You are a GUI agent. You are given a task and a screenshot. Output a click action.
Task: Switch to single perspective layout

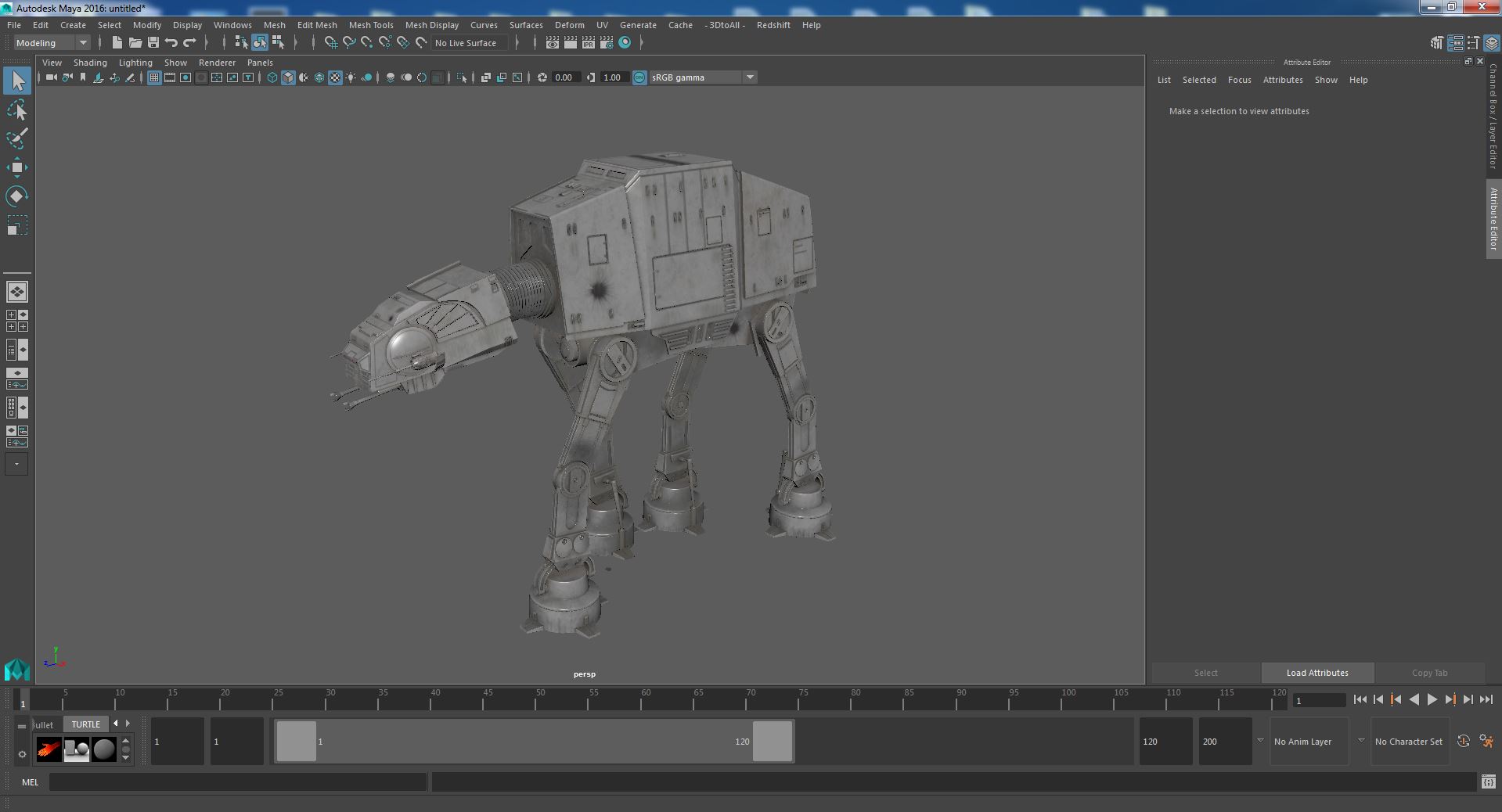(17, 292)
